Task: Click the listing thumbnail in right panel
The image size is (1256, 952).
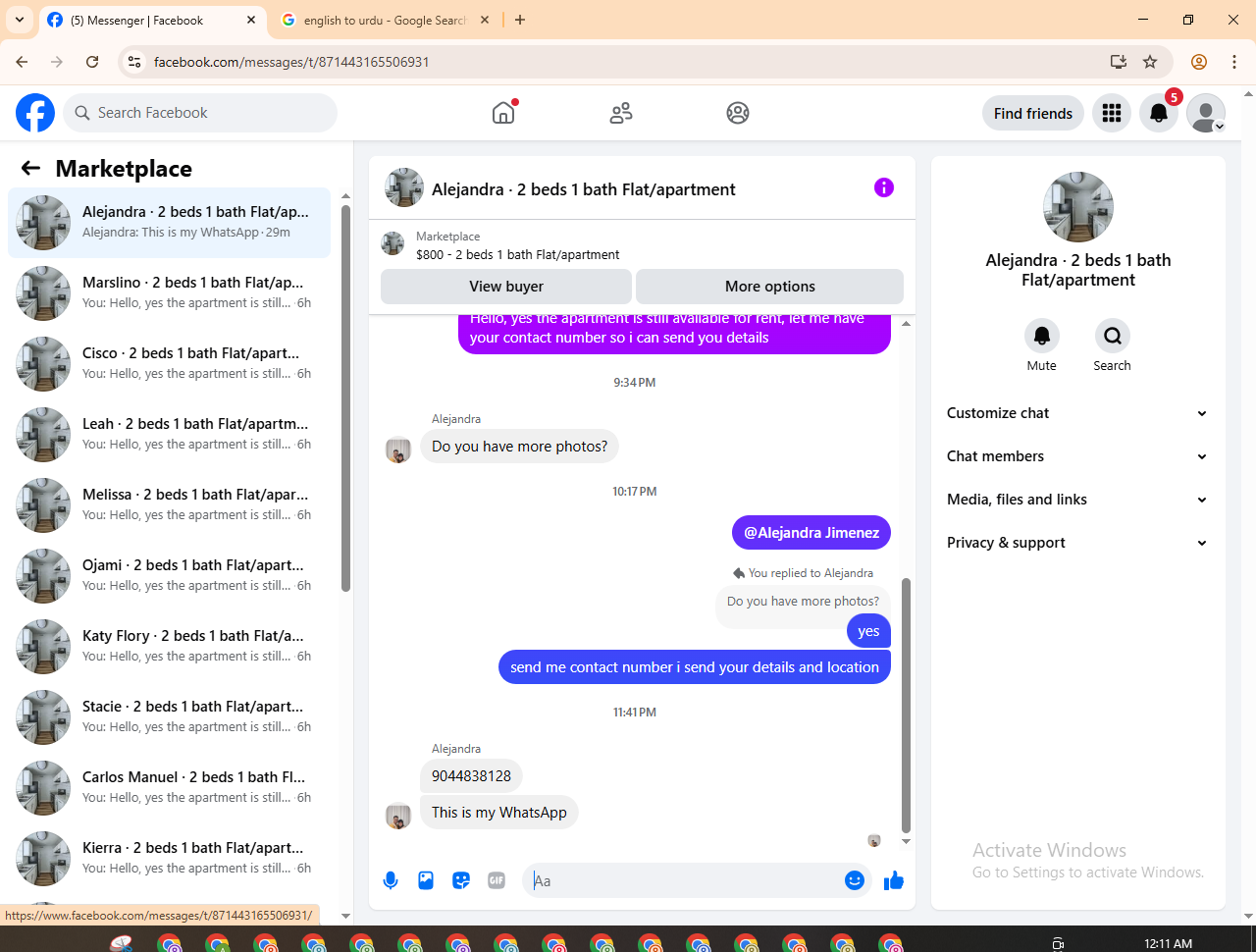Action: (x=1078, y=207)
